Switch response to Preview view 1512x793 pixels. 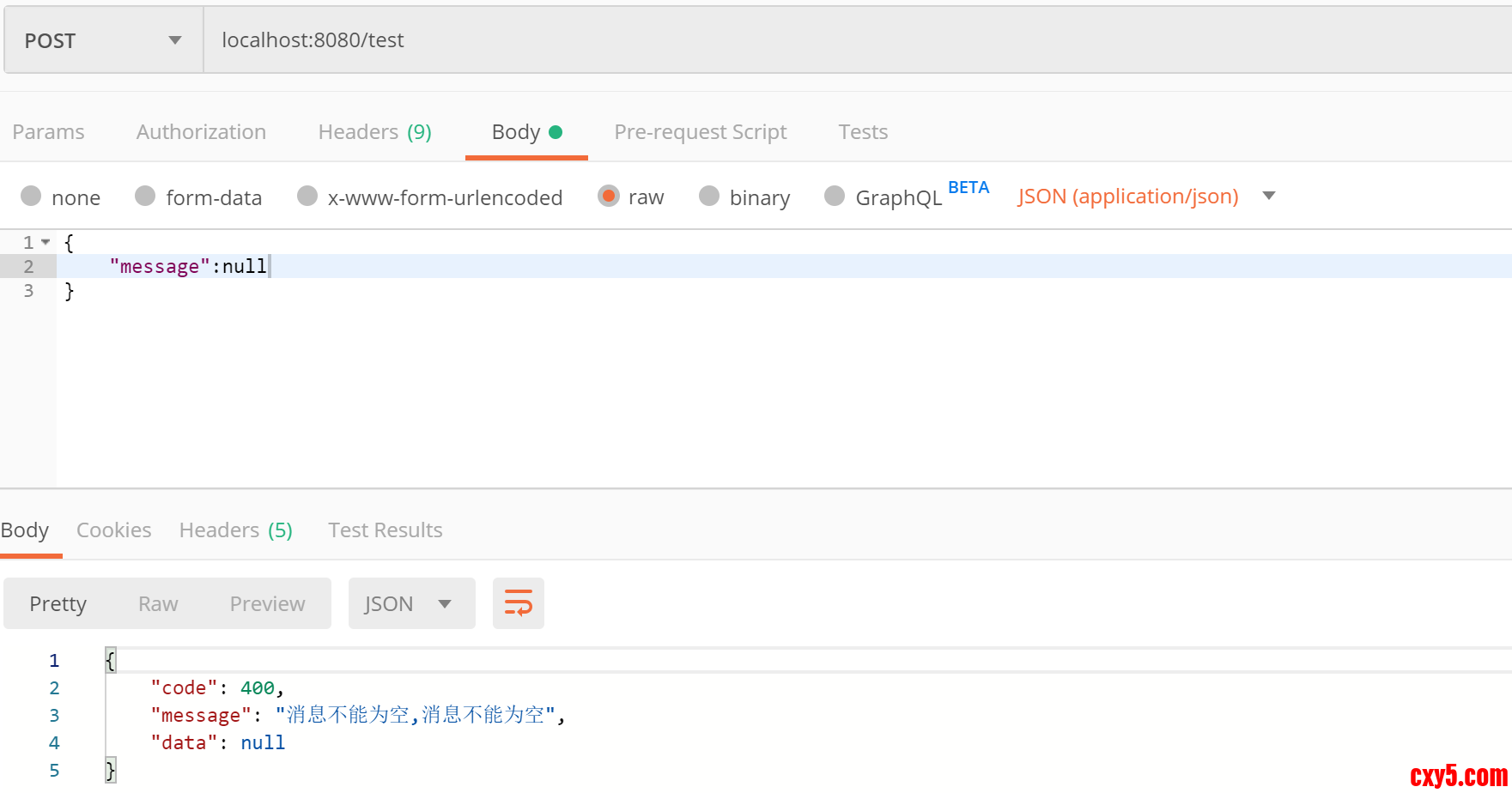[x=267, y=604]
